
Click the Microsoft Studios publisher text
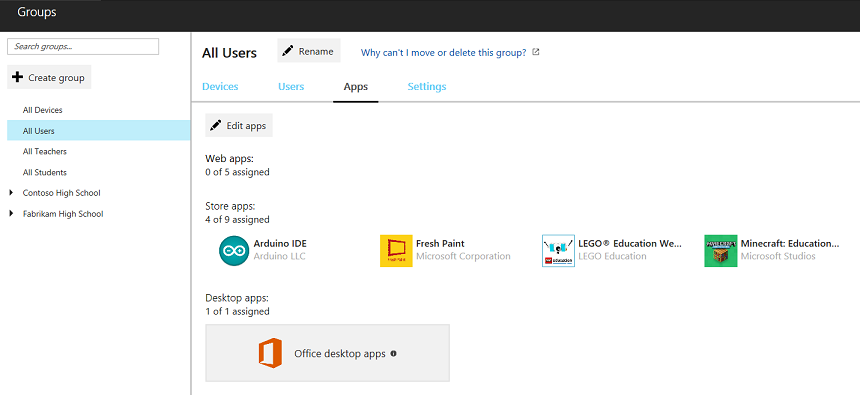tap(778, 256)
